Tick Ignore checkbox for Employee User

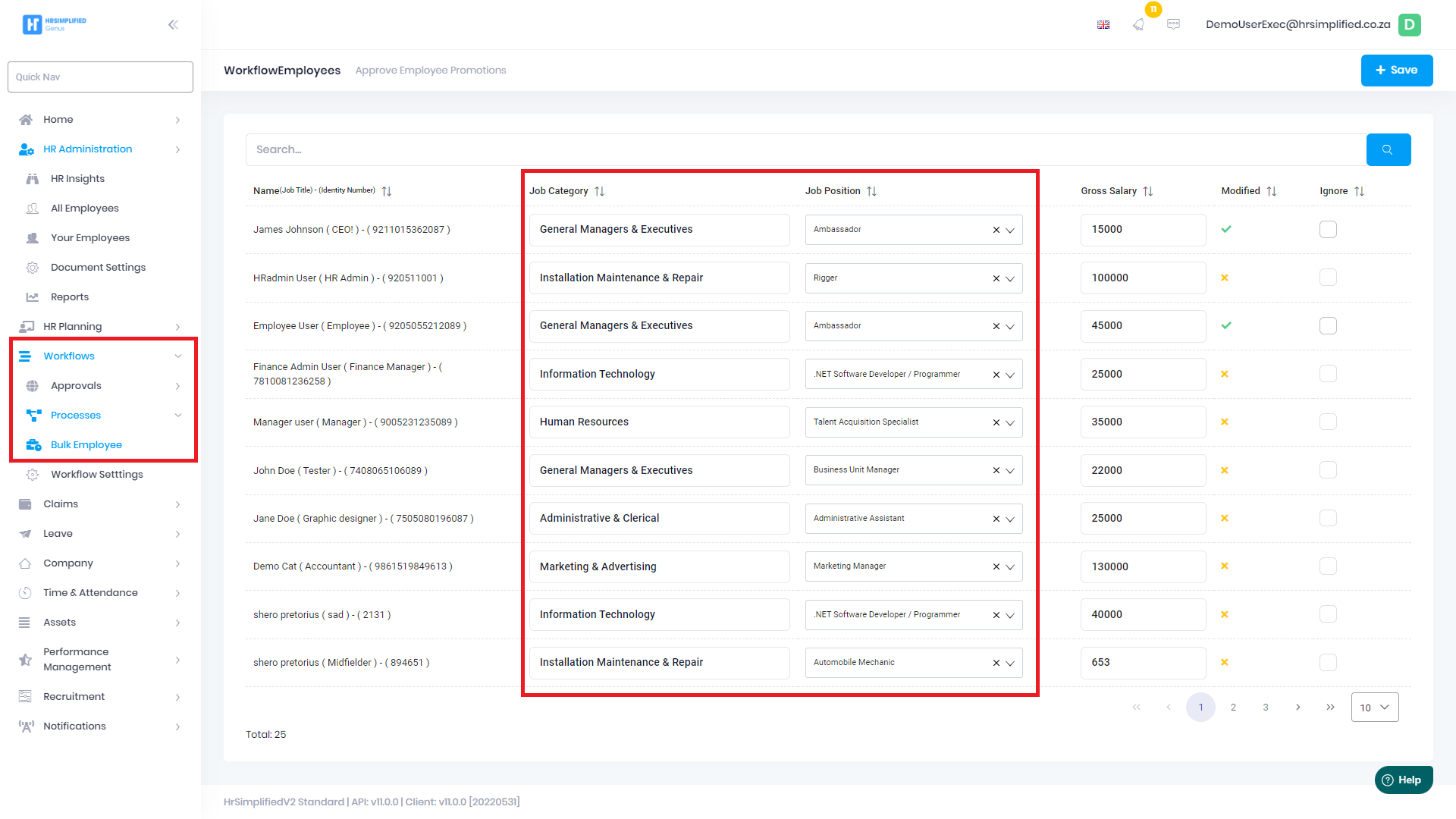(x=1327, y=325)
